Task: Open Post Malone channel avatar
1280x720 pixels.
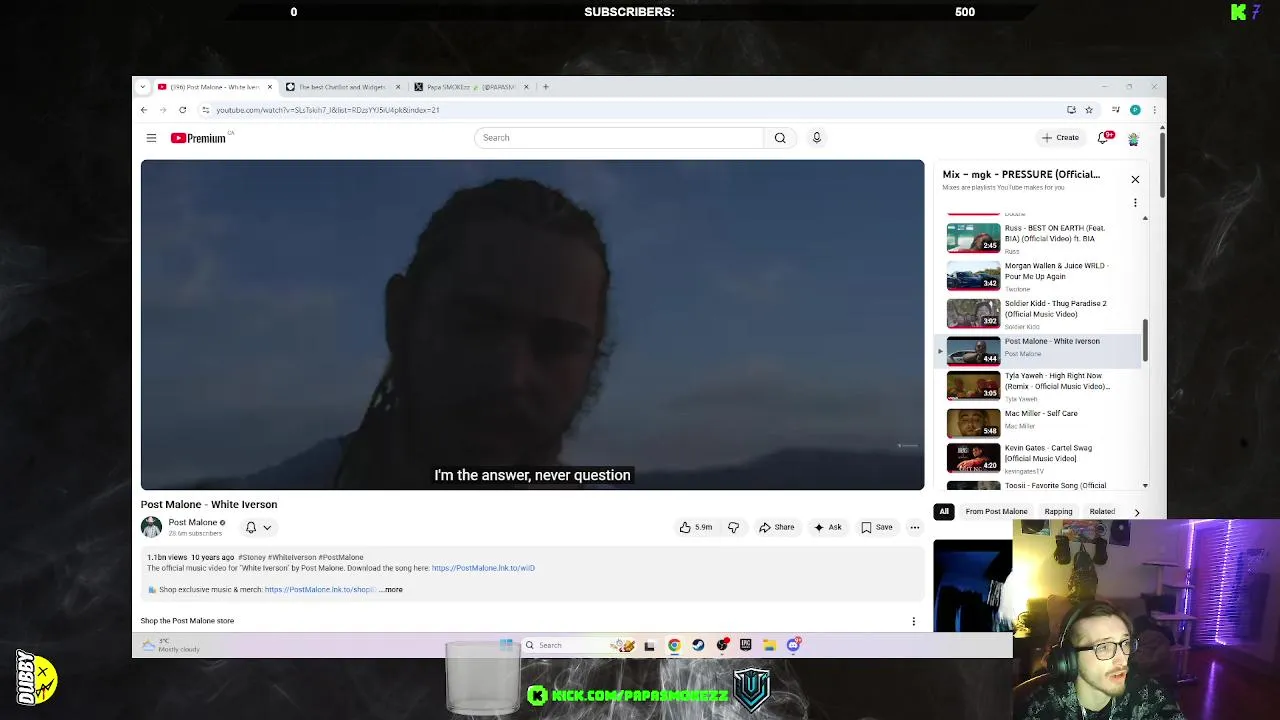Action: [151, 527]
